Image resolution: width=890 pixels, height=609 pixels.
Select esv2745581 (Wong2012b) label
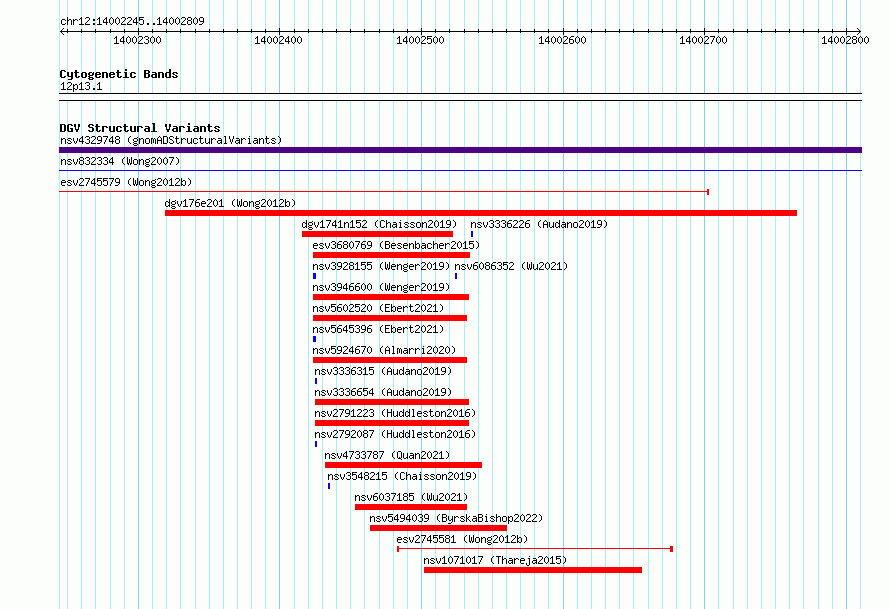462,539
